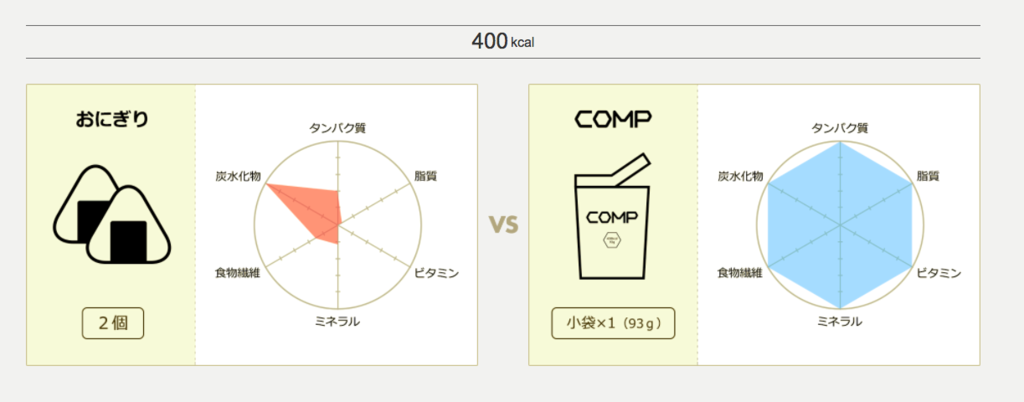Click タンパク質 label on onigiri chart
Screen dimensions: 1024x402
(x=337, y=128)
